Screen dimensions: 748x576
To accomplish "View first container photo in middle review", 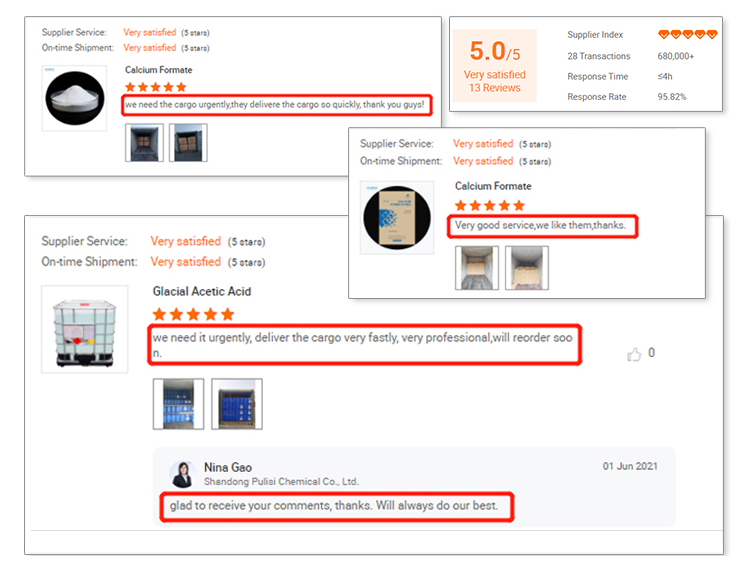I will pyautogui.click(x=477, y=268).
